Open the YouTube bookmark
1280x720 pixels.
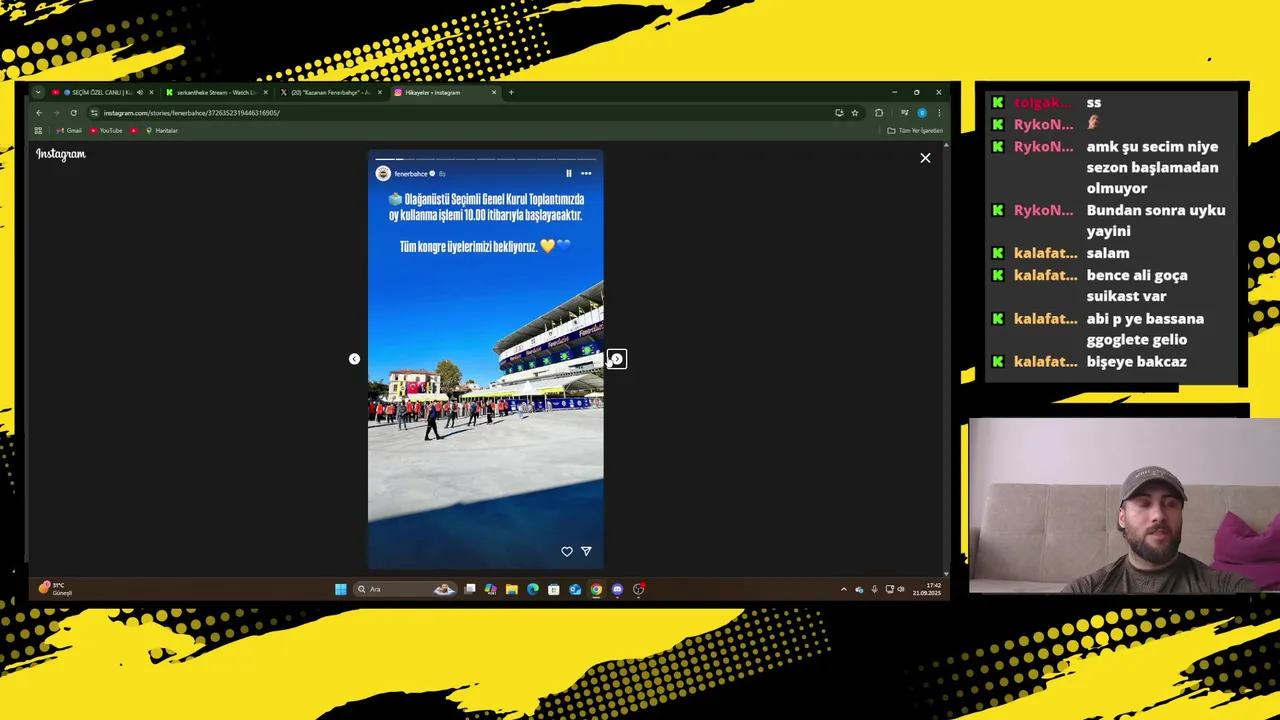click(106, 131)
